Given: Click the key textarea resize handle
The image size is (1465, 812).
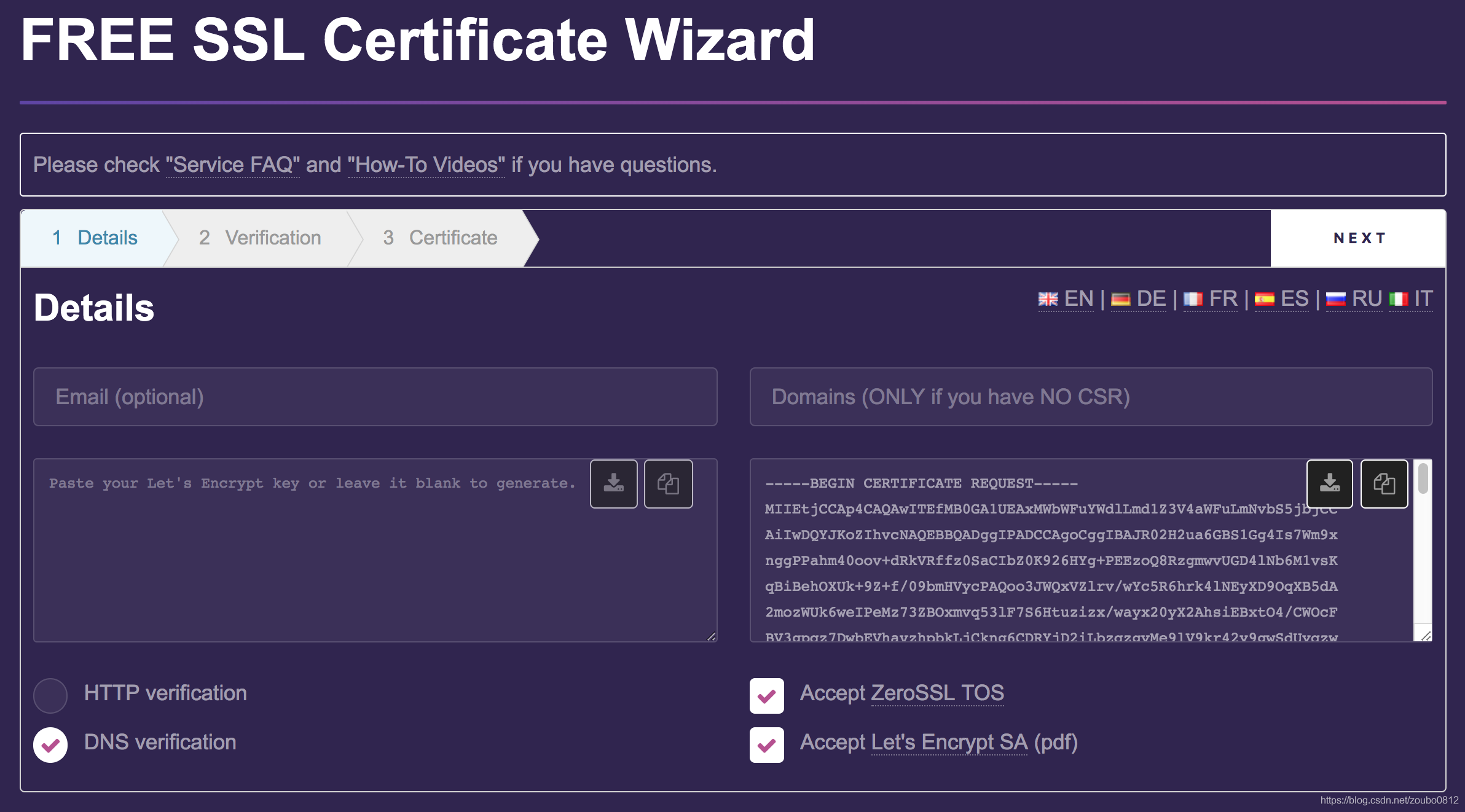Looking at the screenshot, I should pos(711,636).
